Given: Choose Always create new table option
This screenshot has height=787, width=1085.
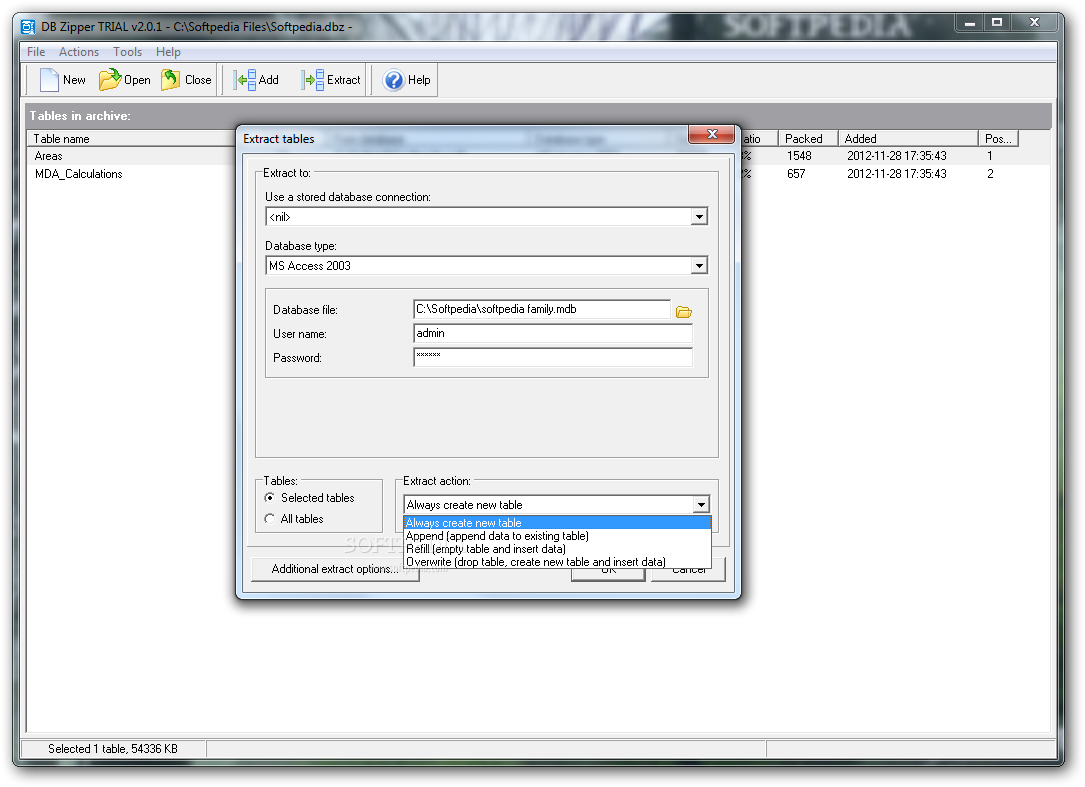Looking at the screenshot, I should point(557,523).
